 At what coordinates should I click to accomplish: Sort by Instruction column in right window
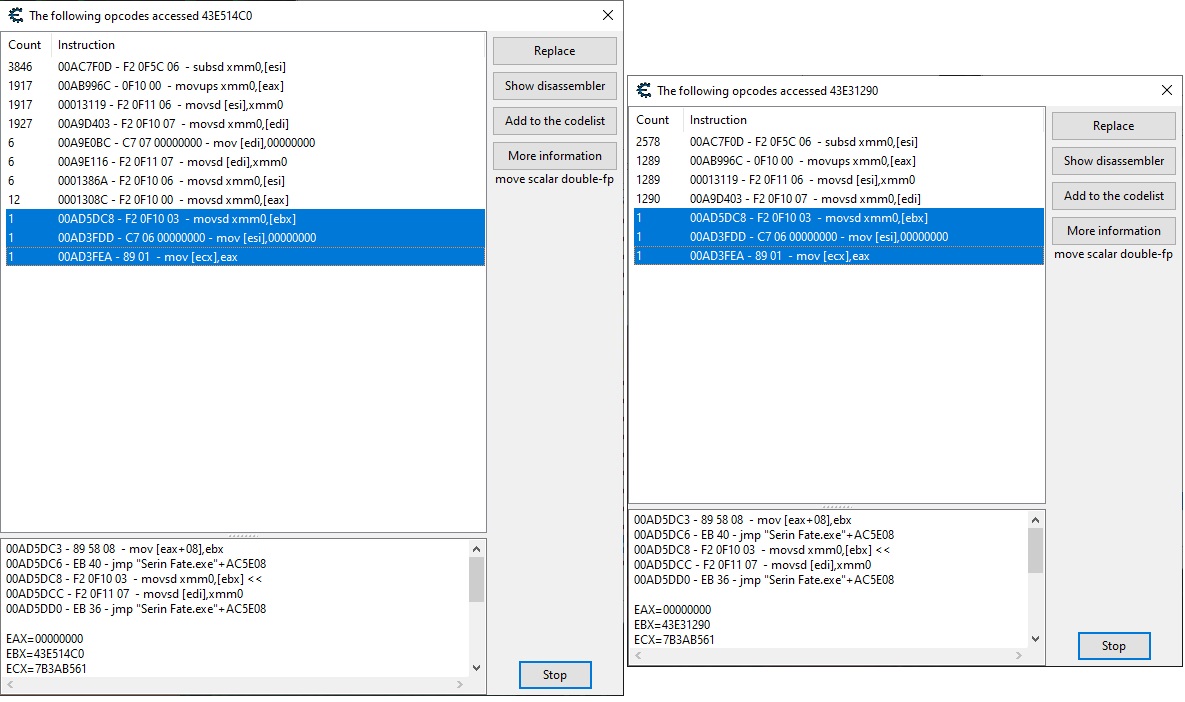718,120
